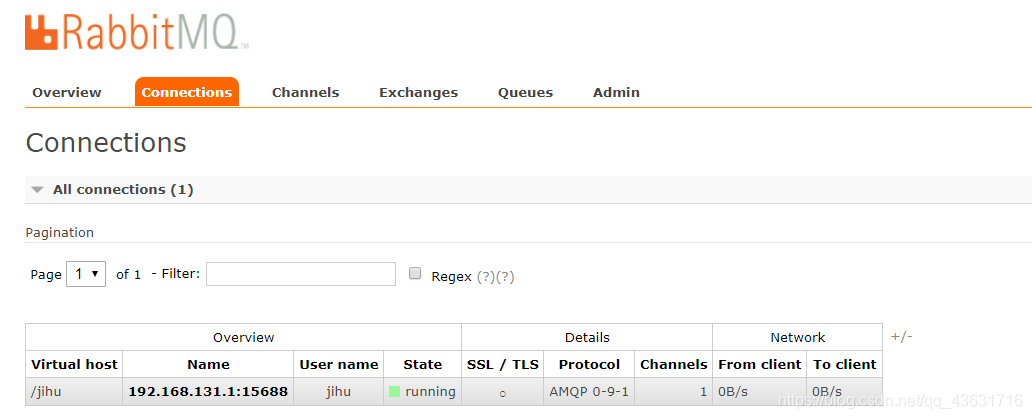
Task: Click the green running state indicator
Action: click(395, 392)
